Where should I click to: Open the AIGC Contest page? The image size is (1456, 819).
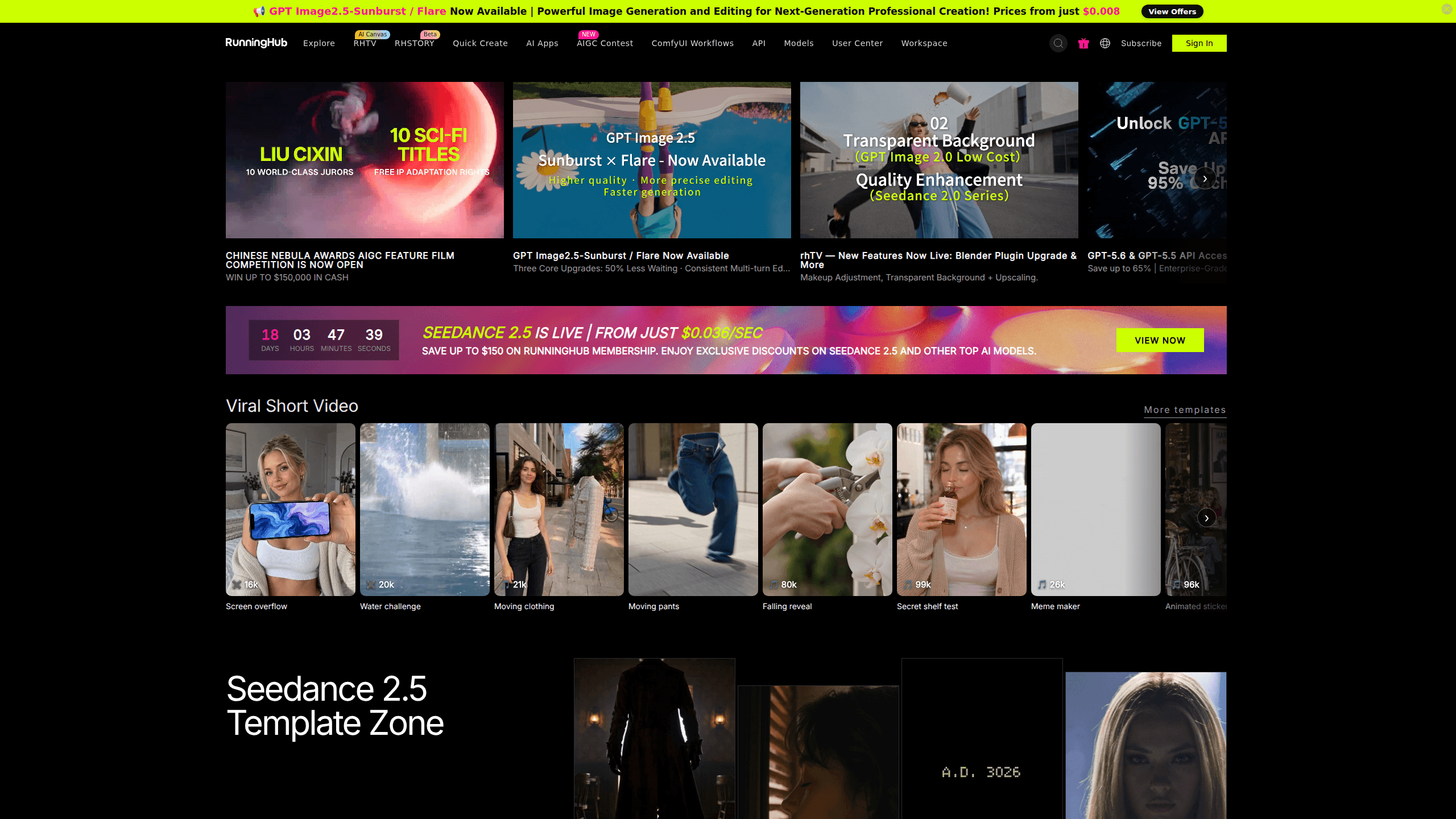click(605, 43)
